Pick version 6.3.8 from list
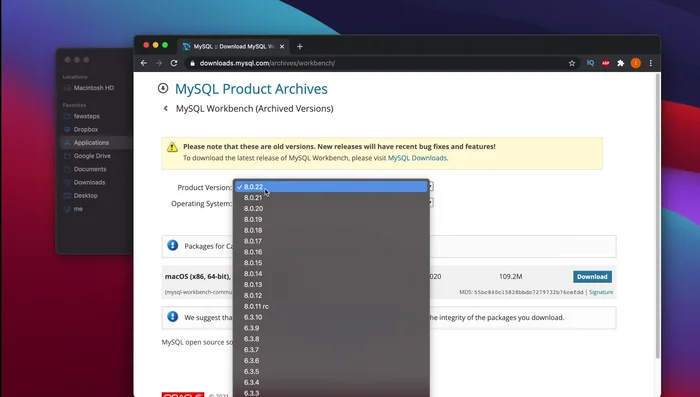Screen dimensions: 700x397 (x=331, y=339)
